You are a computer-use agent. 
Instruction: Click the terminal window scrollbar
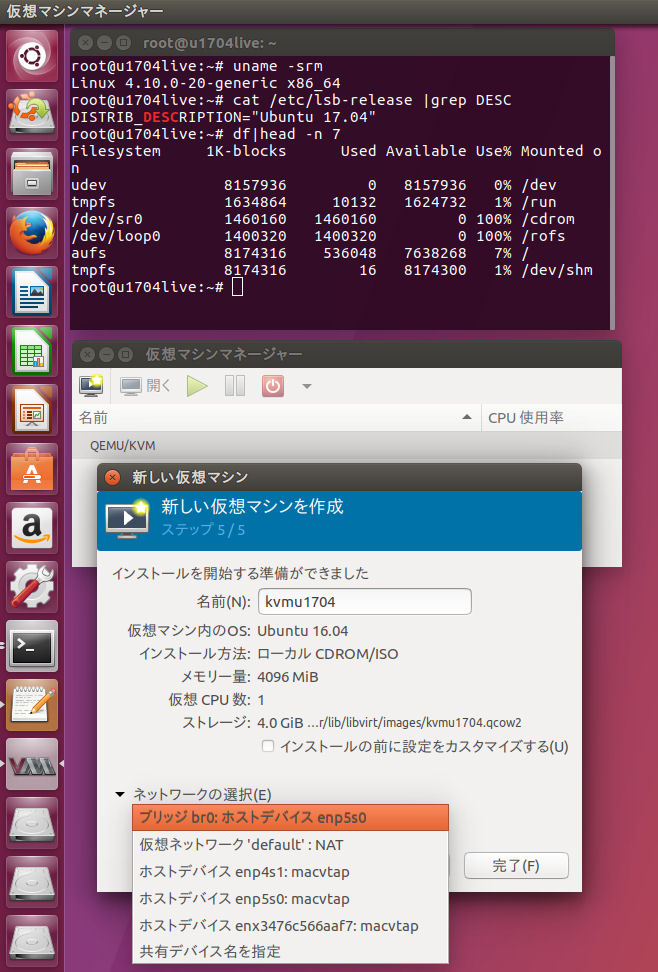pyautogui.click(x=612, y=192)
